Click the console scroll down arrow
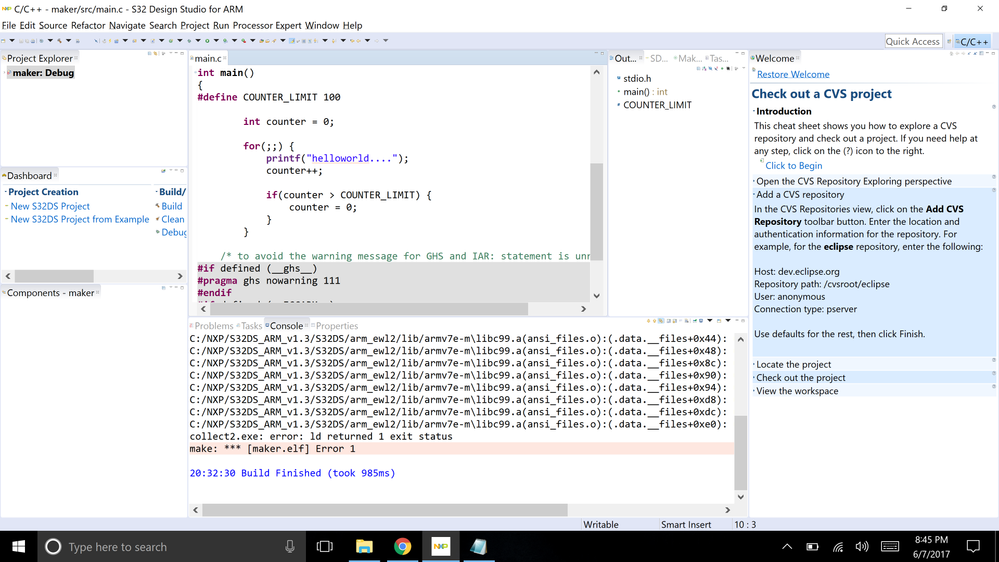This screenshot has height=562, width=999. tap(740, 496)
